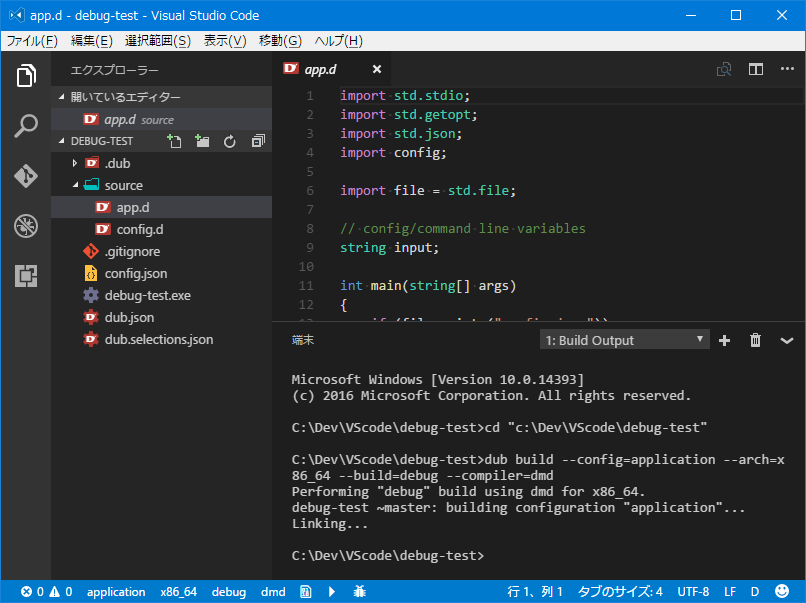Create a new file in DEBUG-TEST
Viewport: 806px width, 603px height.
(x=174, y=141)
